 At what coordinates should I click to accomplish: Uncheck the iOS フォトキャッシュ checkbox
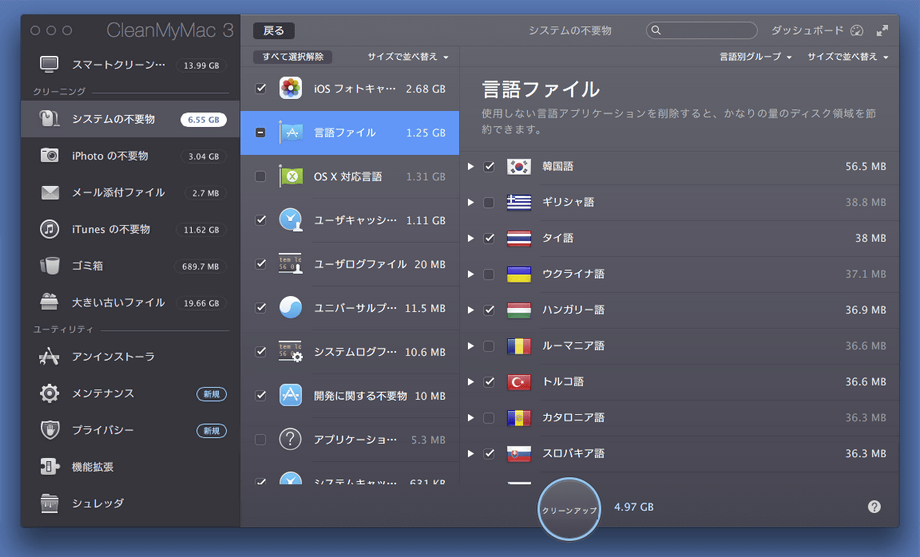coord(261,88)
